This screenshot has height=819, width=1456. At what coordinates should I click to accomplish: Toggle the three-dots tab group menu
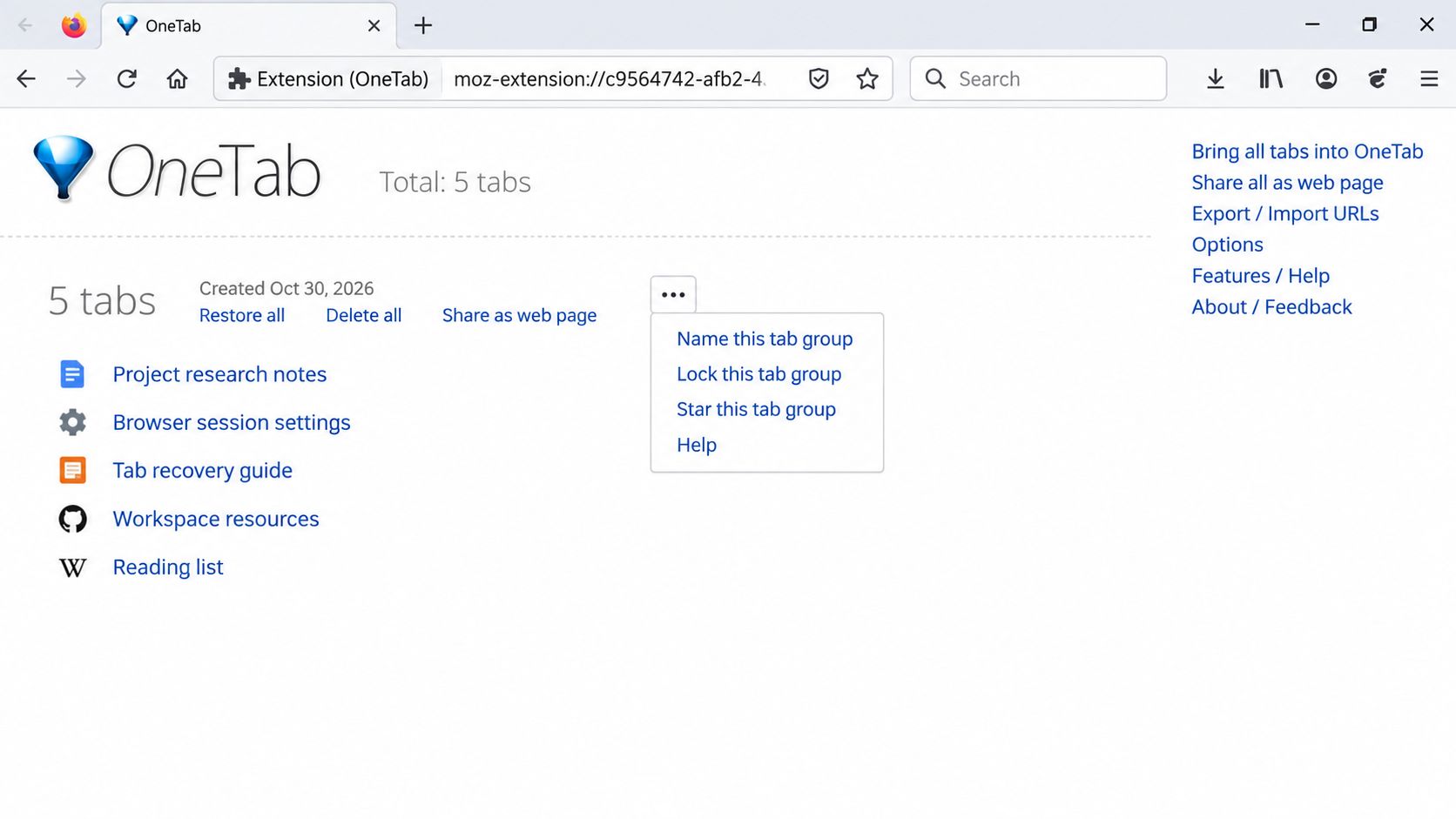coord(673,294)
